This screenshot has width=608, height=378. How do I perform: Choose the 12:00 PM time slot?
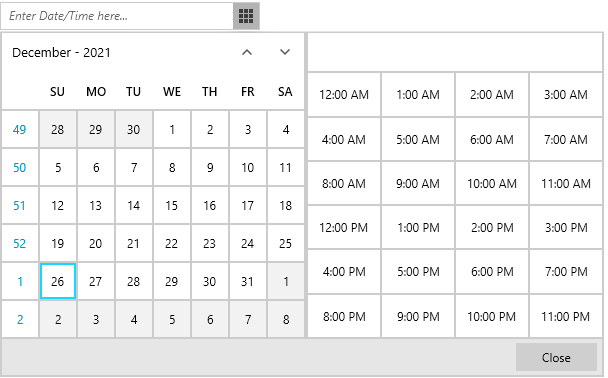point(344,227)
